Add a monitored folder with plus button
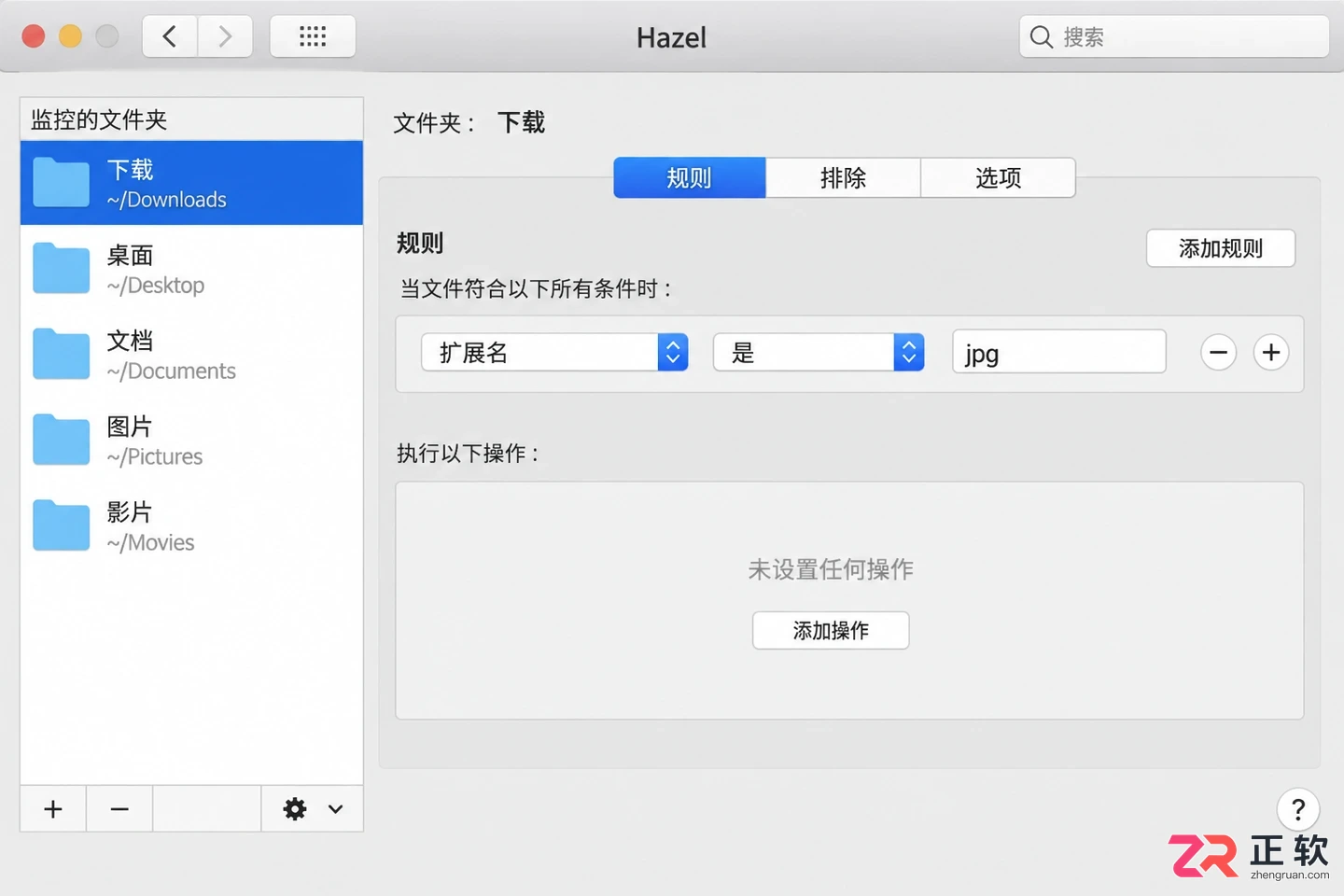 [53, 808]
